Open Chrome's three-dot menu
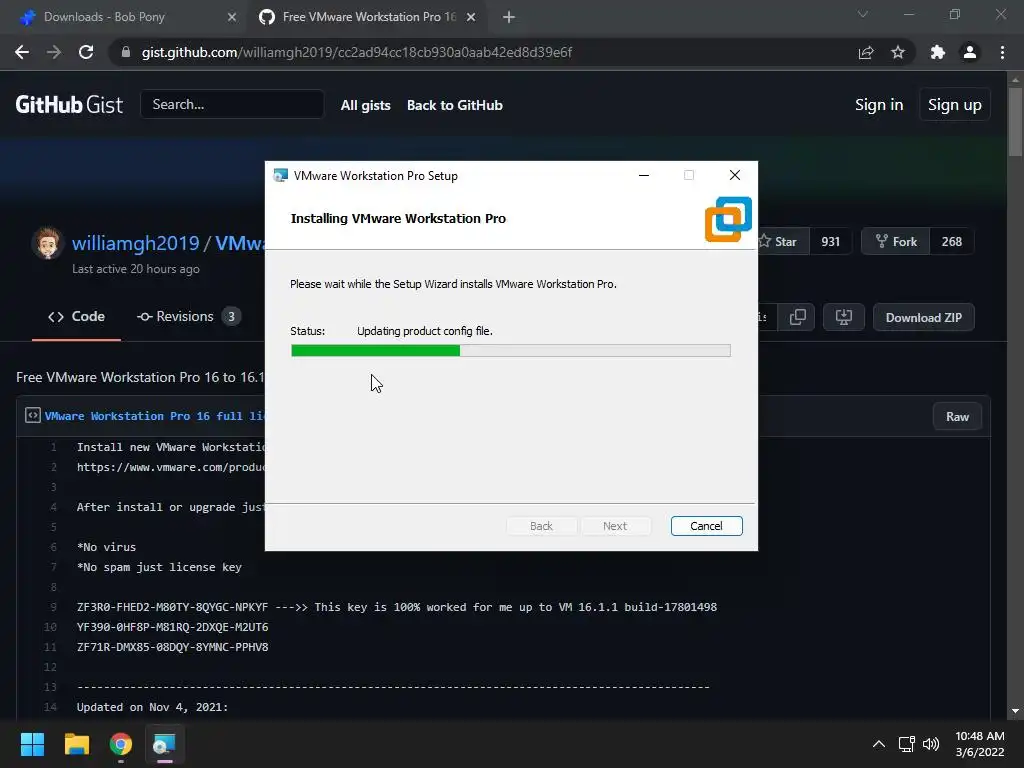Image resolution: width=1024 pixels, height=768 pixels. (x=1002, y=52)
